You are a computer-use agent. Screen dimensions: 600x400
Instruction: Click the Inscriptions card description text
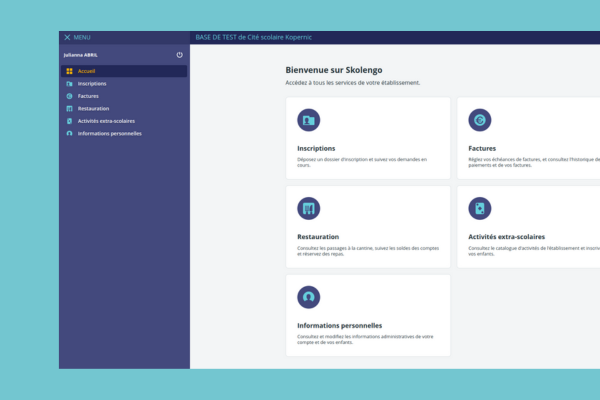(x=362, y=162)
